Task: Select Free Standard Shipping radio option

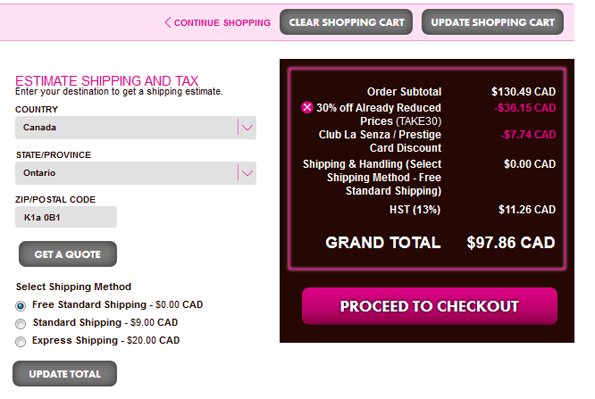Action: click(x=20, y=305)
